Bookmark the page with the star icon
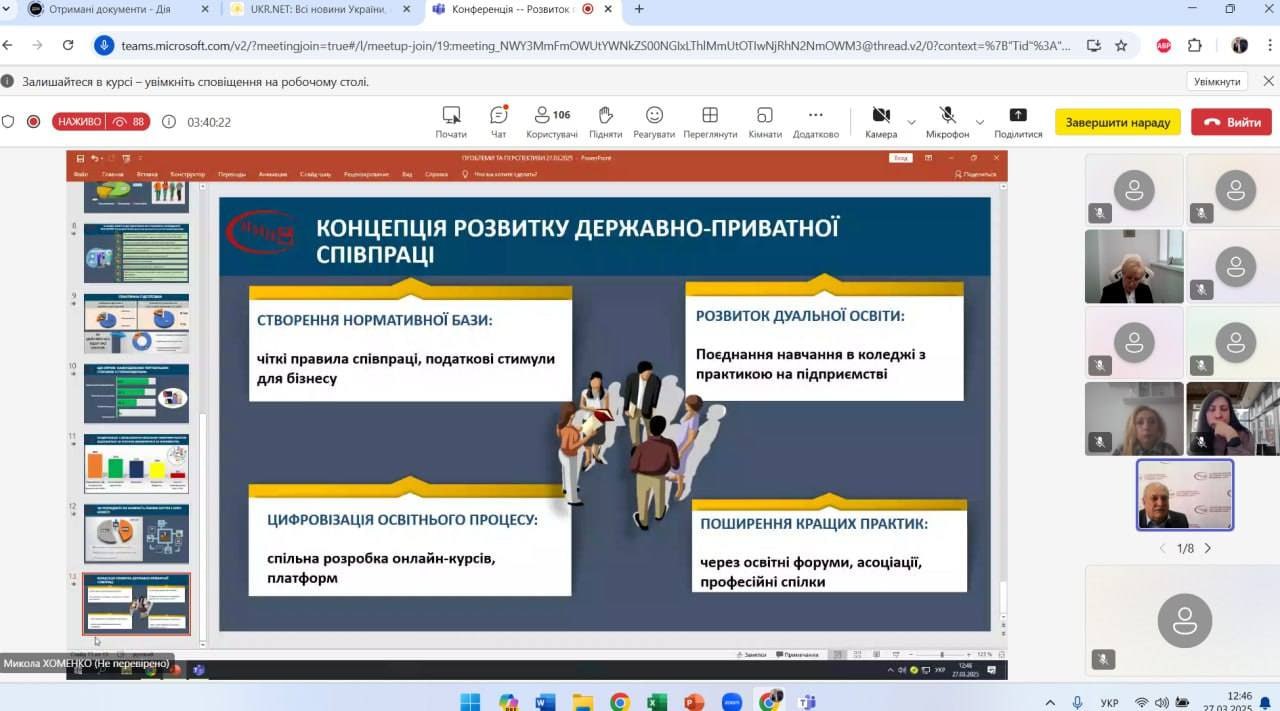 click(1121, 45)
